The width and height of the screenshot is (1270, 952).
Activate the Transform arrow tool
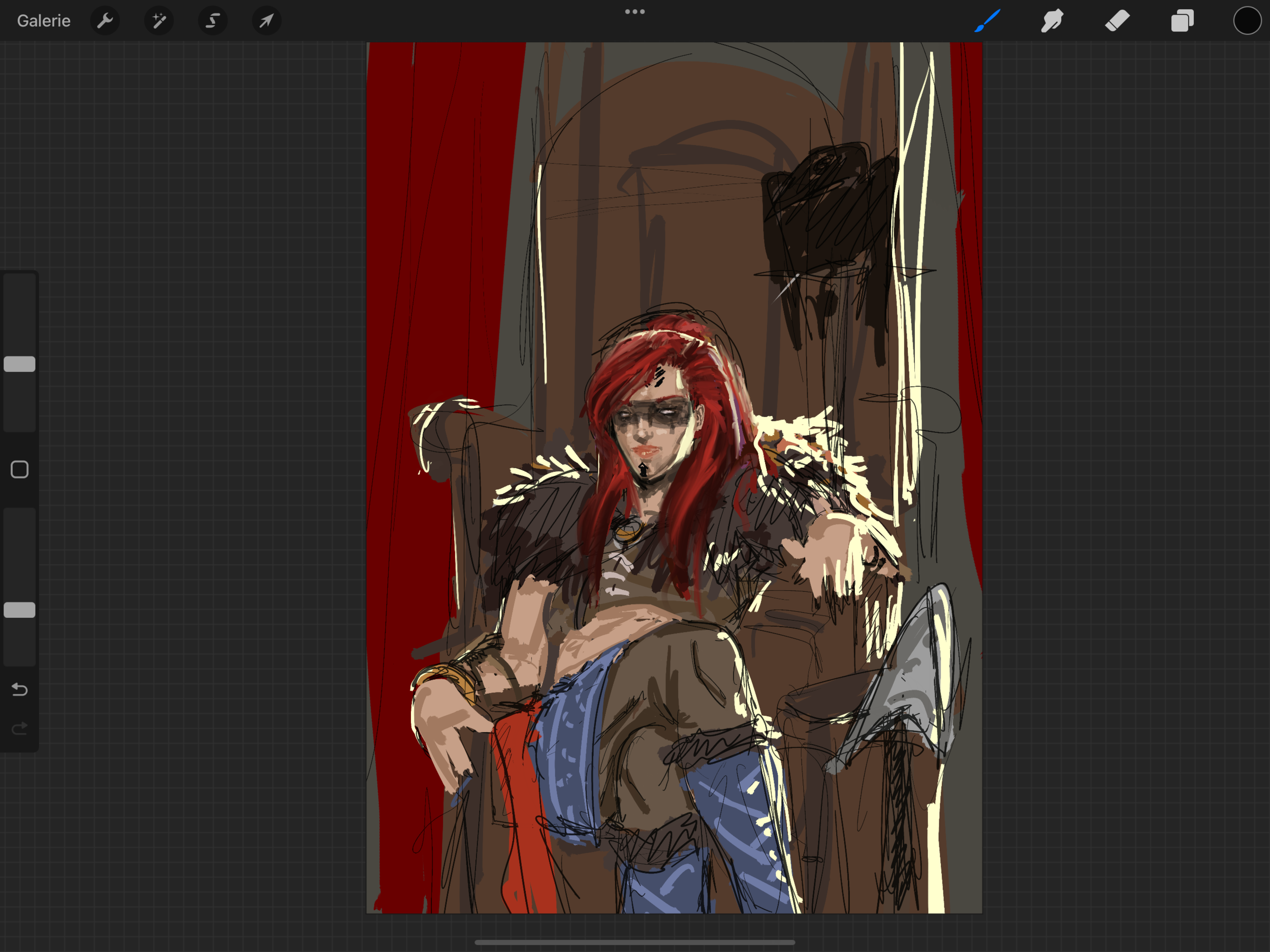tap(266, 21)
